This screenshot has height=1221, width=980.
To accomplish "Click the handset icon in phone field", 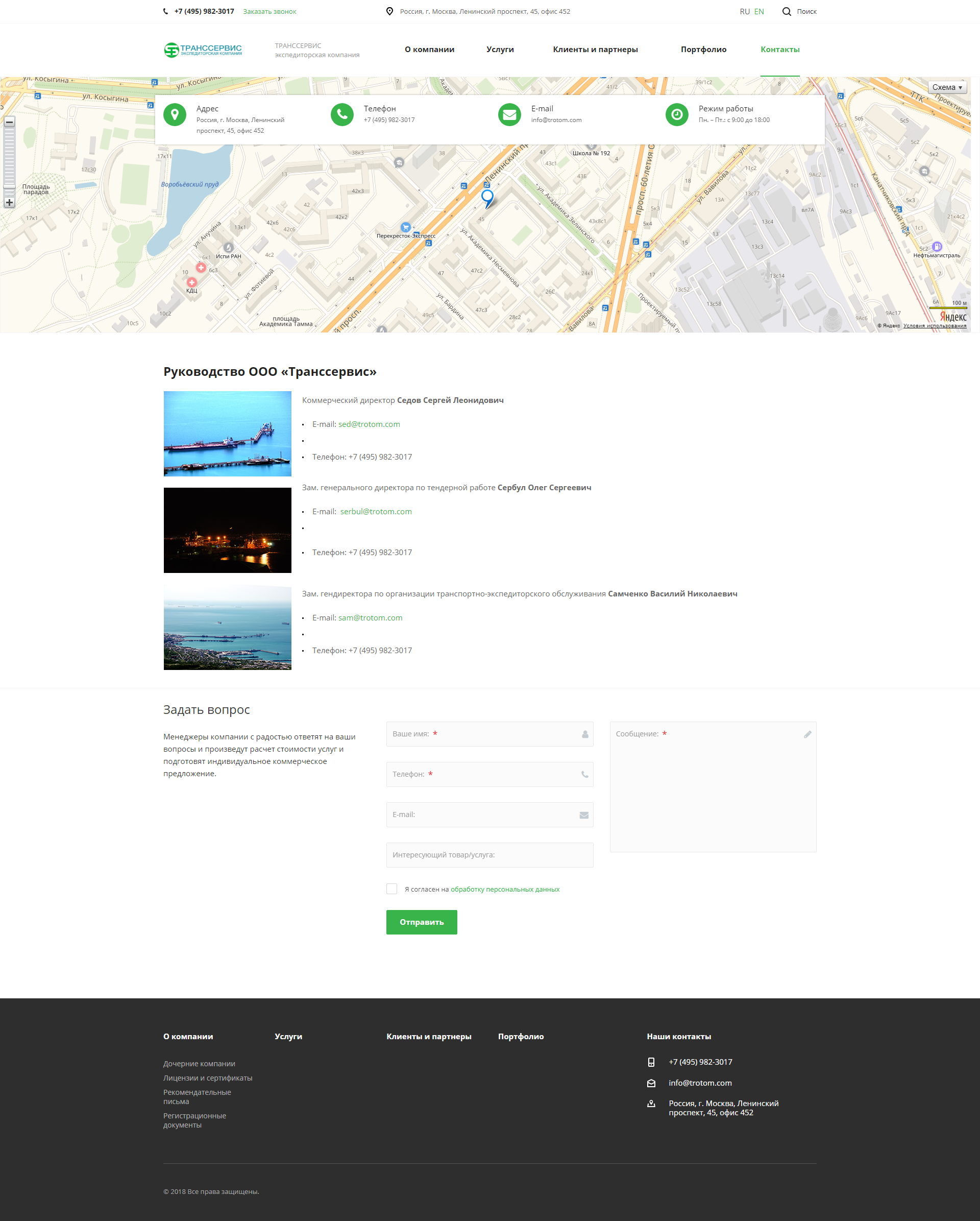I will 585,774.
